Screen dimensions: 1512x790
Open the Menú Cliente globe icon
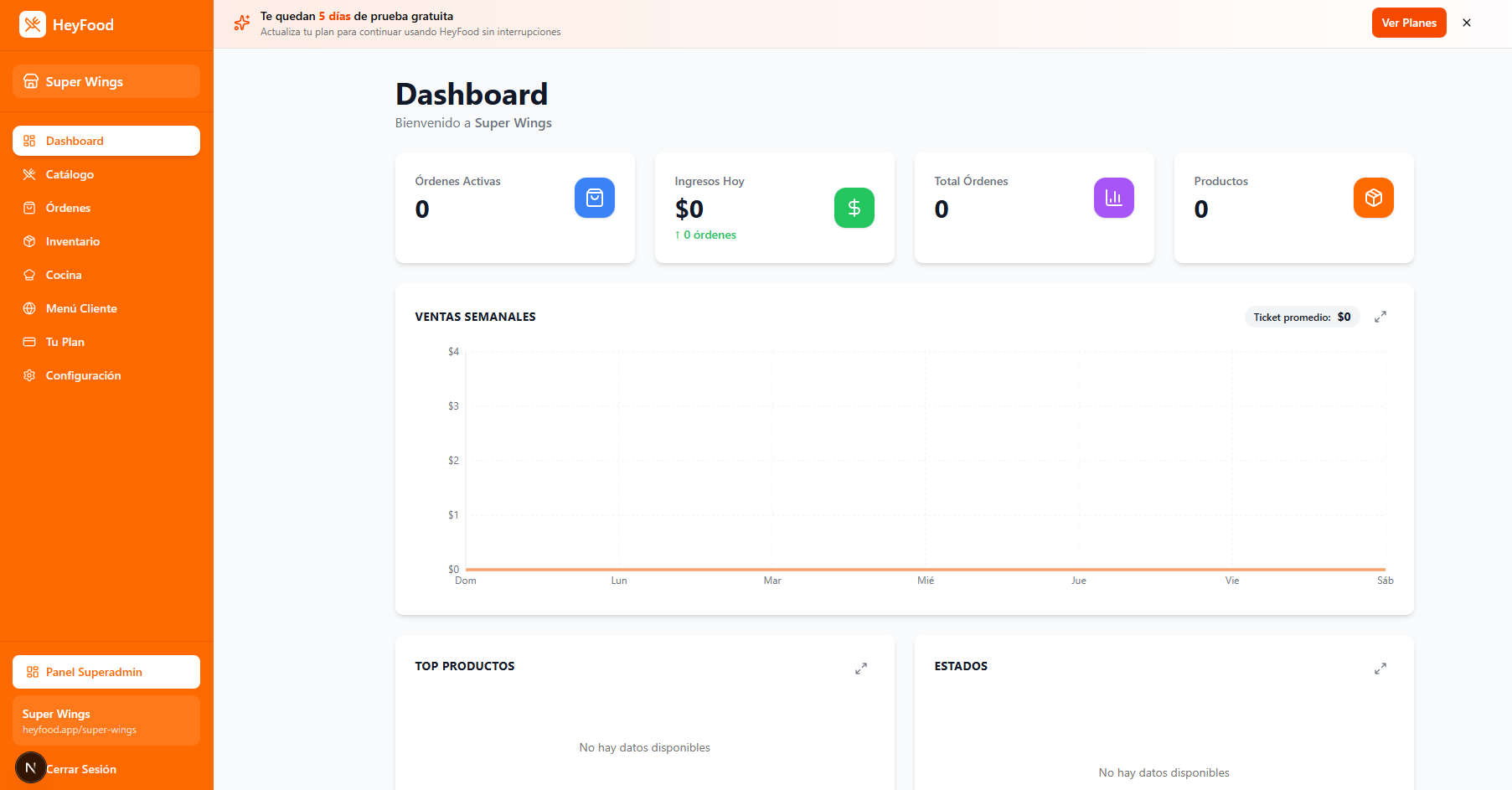point(29,308)
